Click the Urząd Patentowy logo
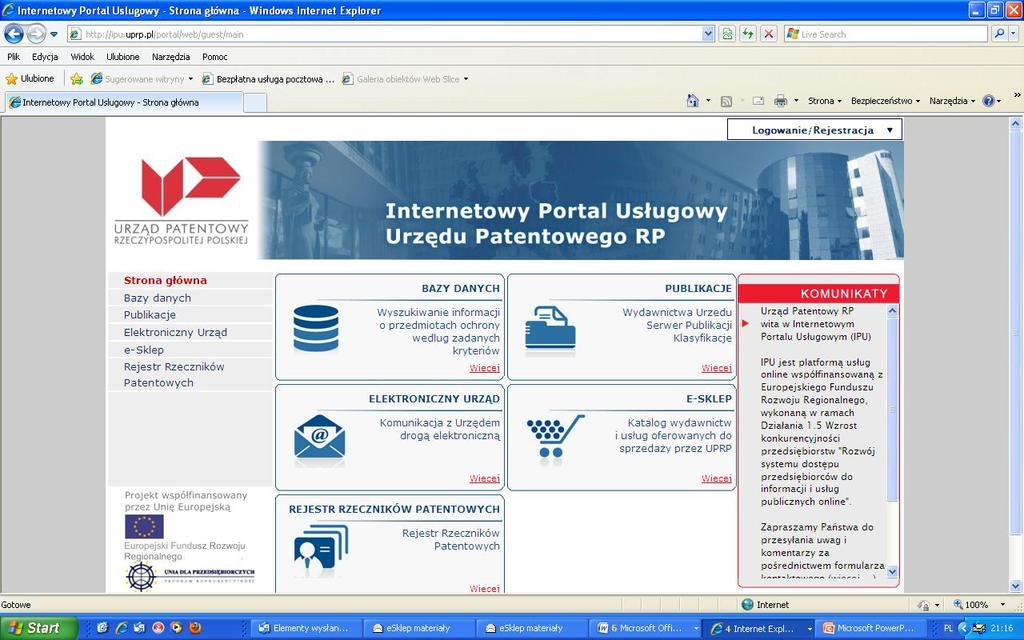This screenshot has height=640, width=1024. tap(181, 200)
